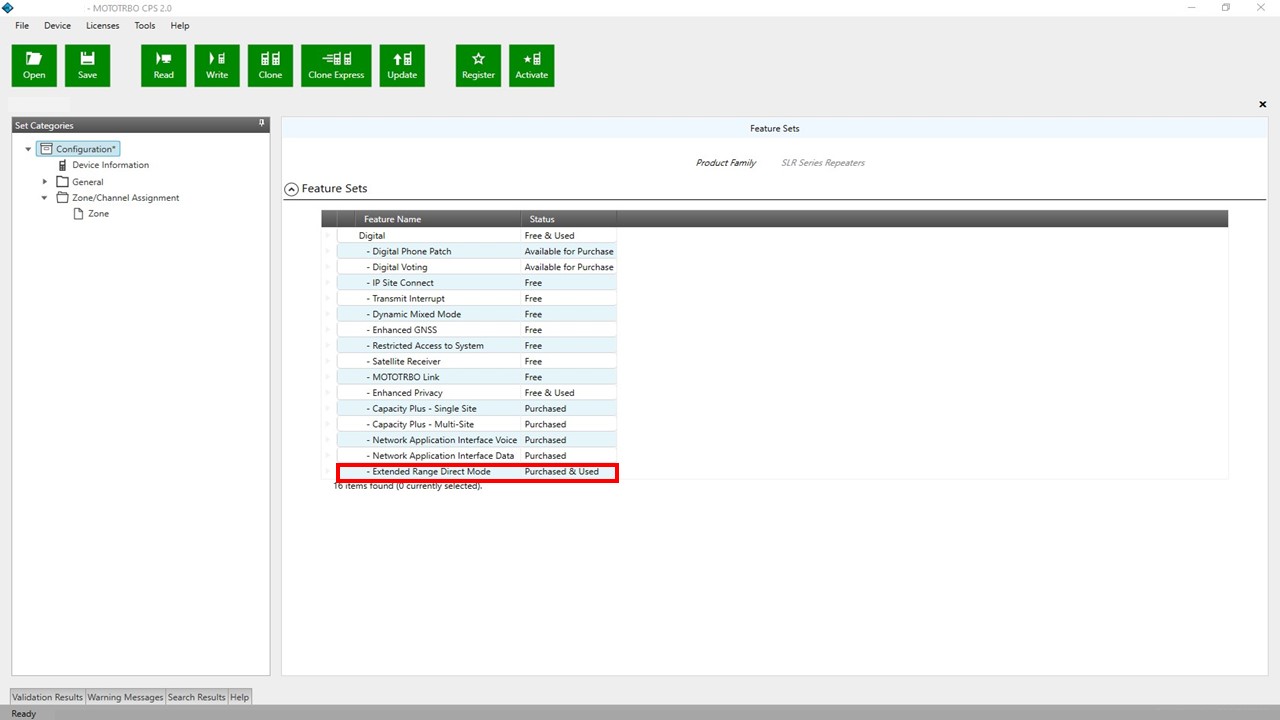Start Clone Express from the toolbar
The width and height of the screenshot is (1280, 720).
pos(335,63)
